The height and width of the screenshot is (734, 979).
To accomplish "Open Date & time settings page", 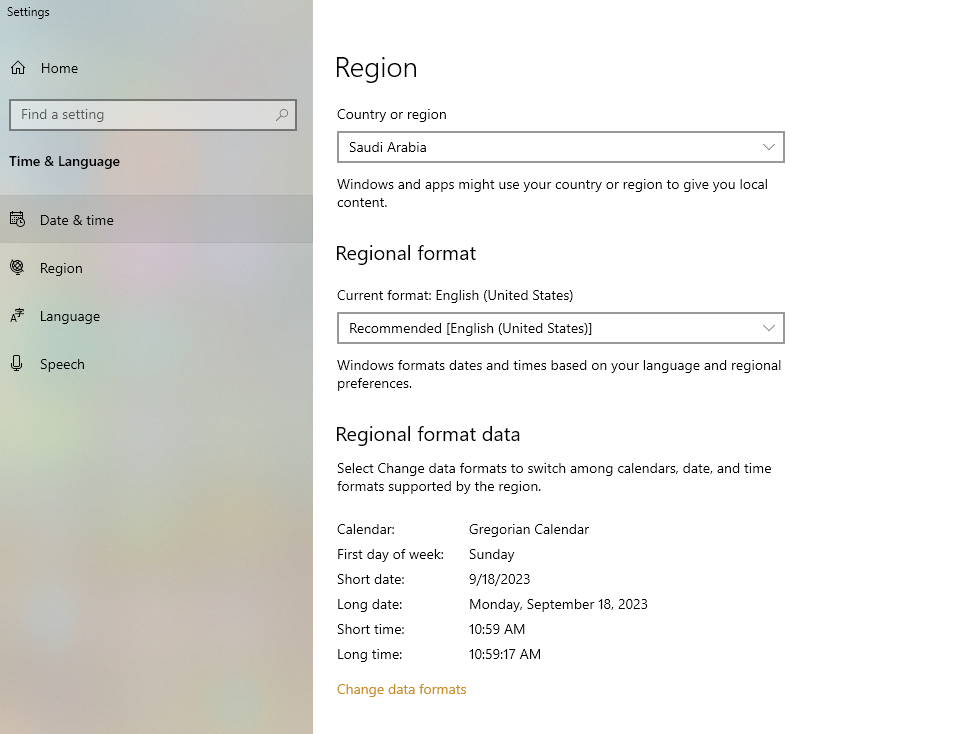I will (156, 220).
